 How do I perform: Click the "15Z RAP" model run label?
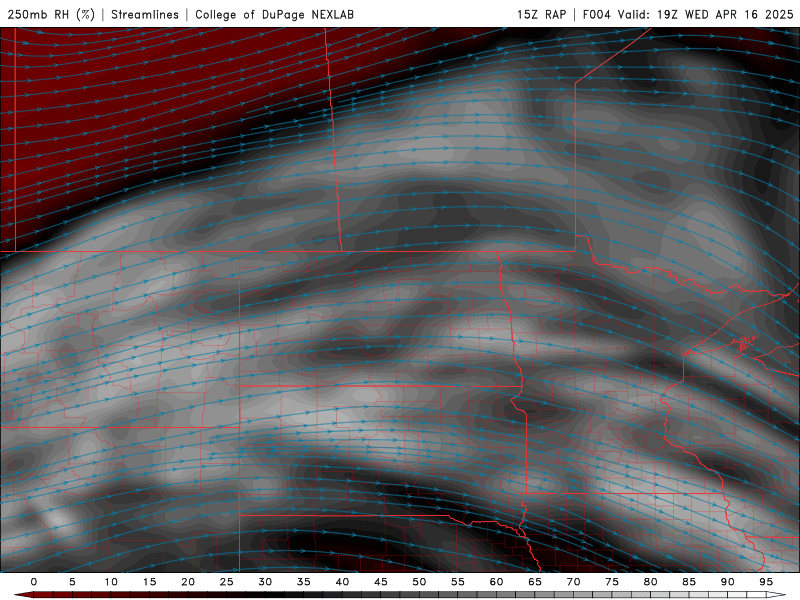pos(541,14)
